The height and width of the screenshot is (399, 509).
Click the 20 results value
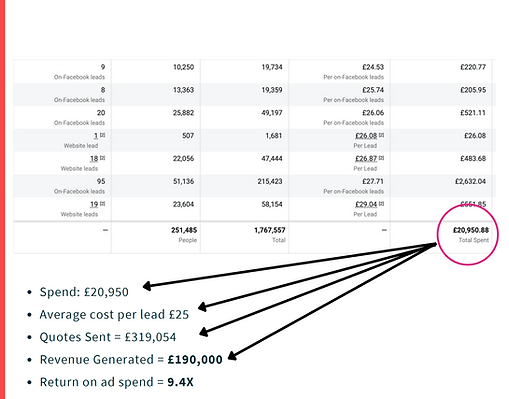point(101,113)
